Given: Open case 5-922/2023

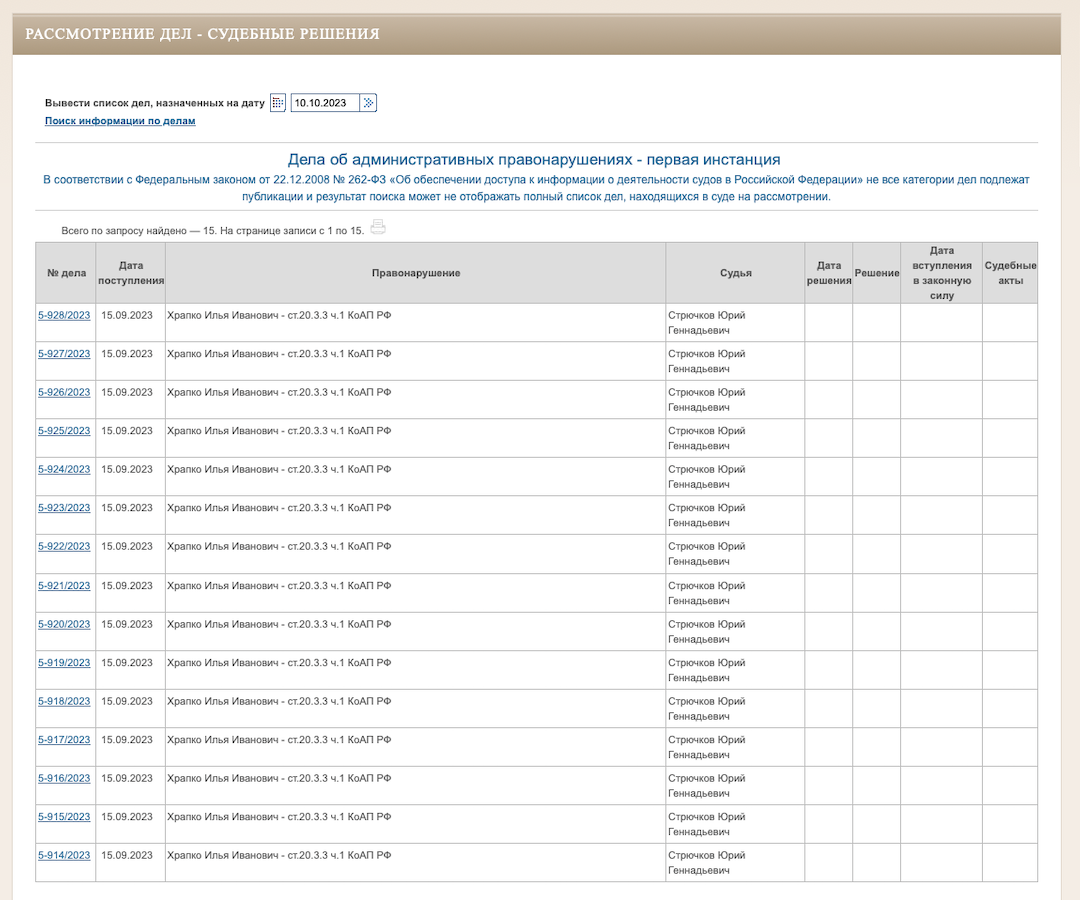Looking at the screenshot, I should 64,547.
